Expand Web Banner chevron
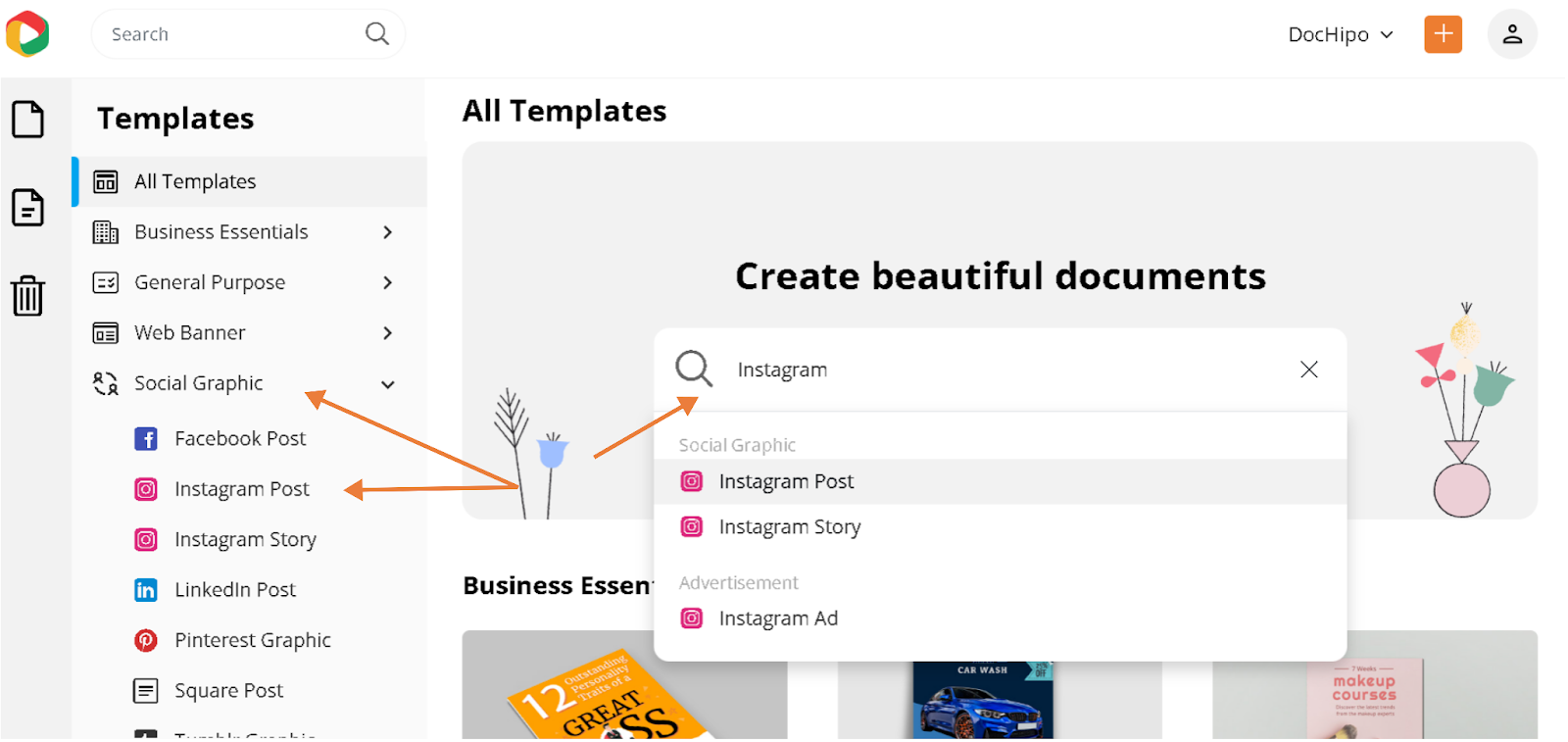The height and width of the screenshot is (742, 1568). [x=388, y=333]
